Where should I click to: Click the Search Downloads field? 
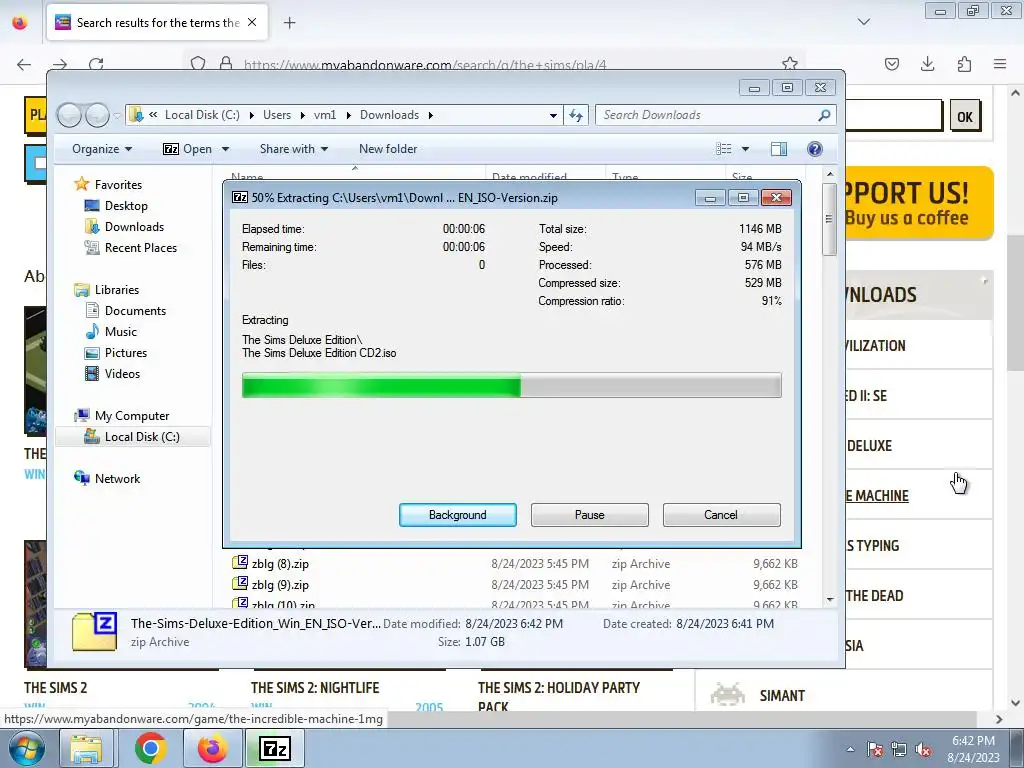(x=705, y=115)
